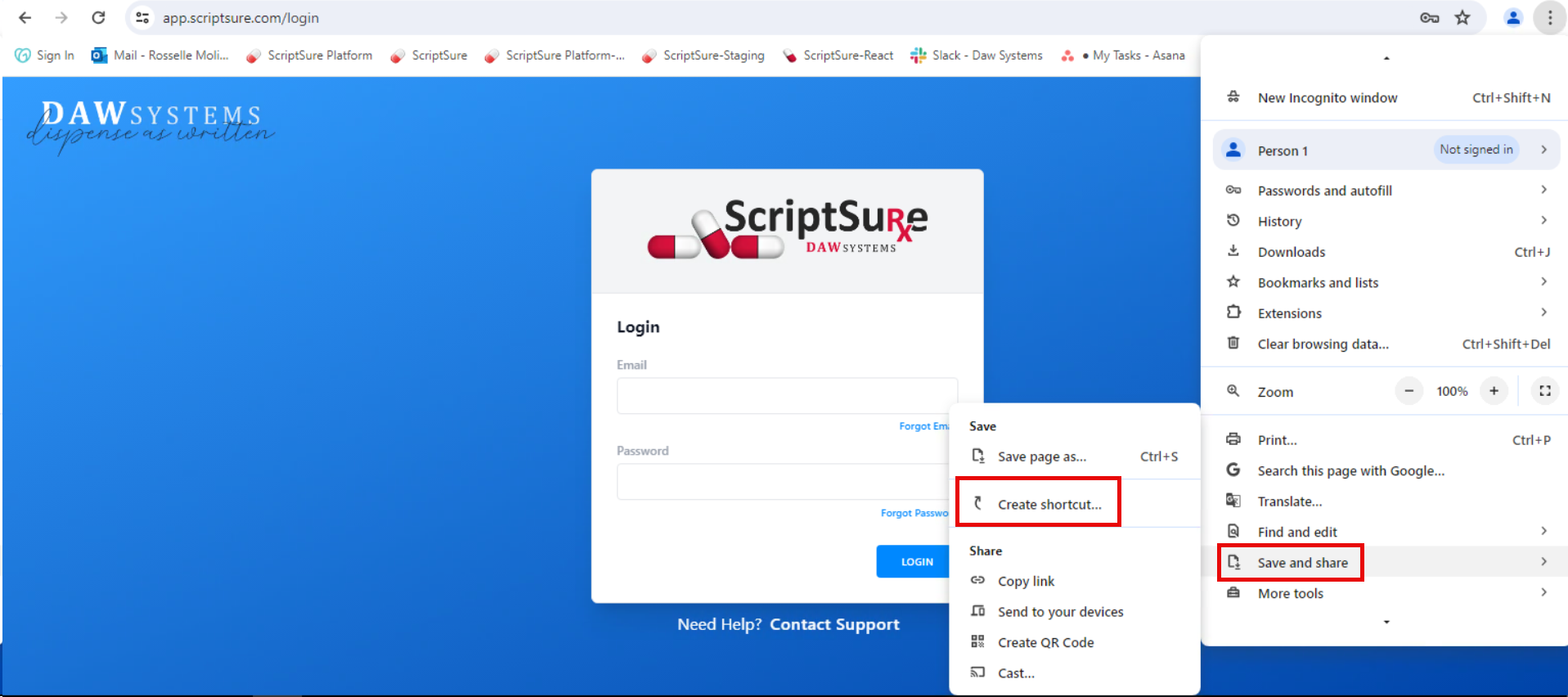This screenshot has height=697, width=1568.
Task: Click the password key icon in address bar
Action: point(1429,17)
